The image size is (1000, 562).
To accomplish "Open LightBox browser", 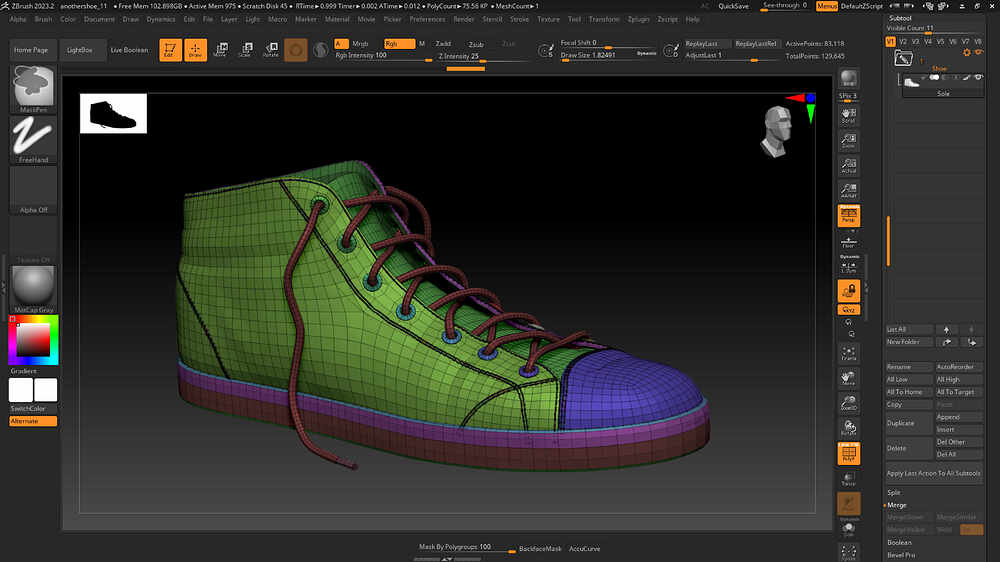I will (x=80, y=50).
